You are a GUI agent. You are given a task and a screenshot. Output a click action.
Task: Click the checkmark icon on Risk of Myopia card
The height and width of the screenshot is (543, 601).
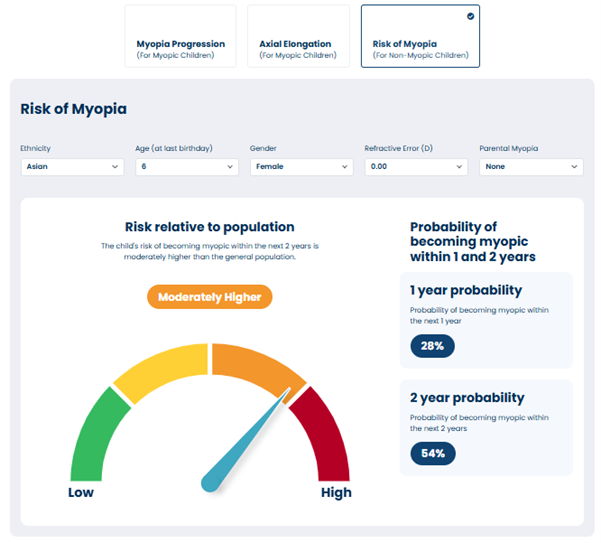470,16
